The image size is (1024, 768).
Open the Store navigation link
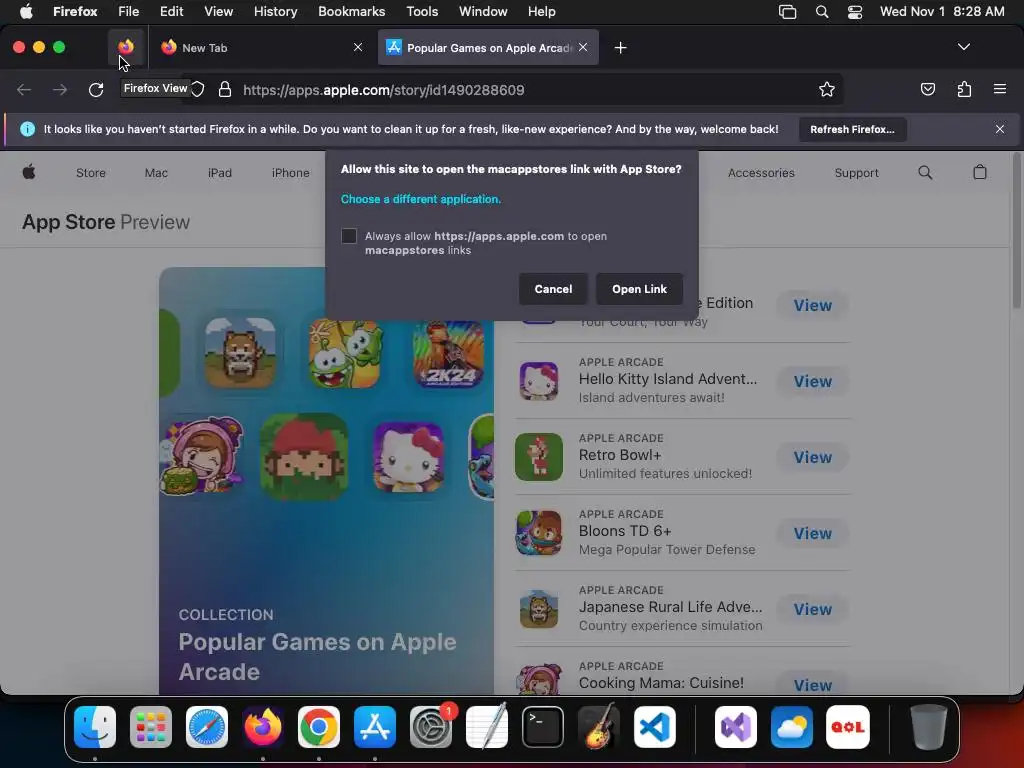[x=91, y=173]
